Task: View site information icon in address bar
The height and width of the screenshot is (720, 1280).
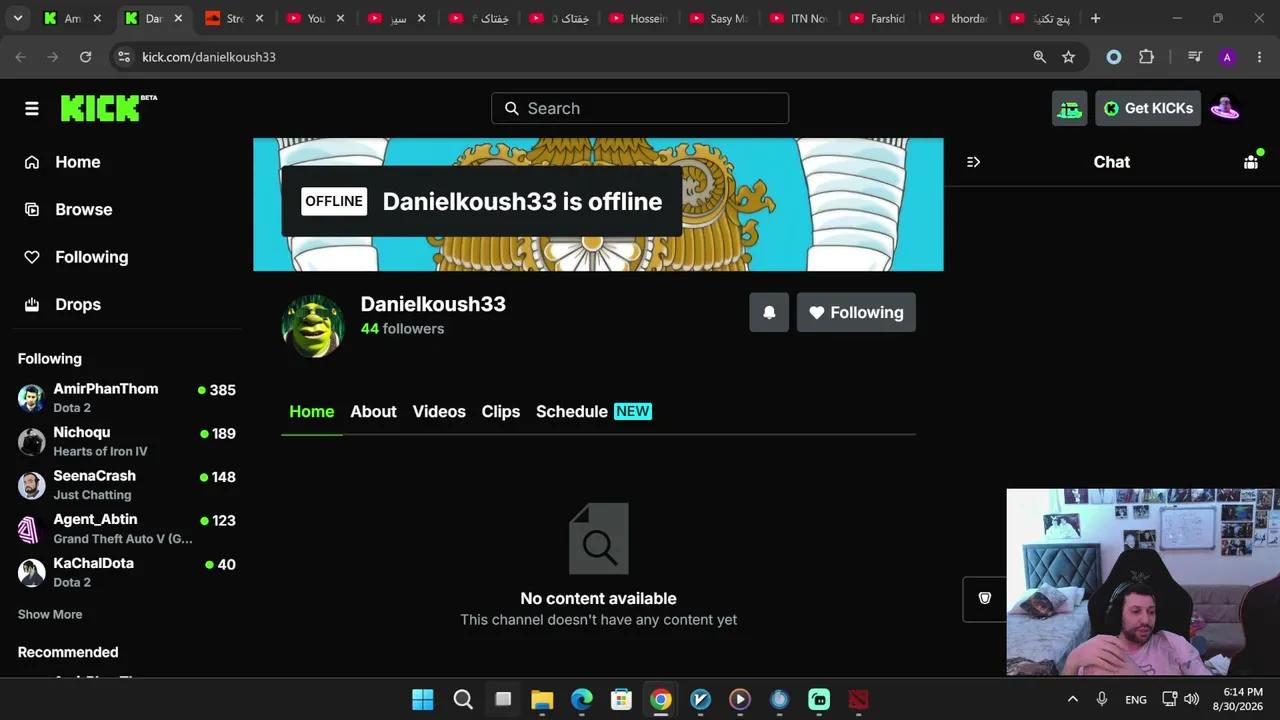Action: tap(124, 57)
